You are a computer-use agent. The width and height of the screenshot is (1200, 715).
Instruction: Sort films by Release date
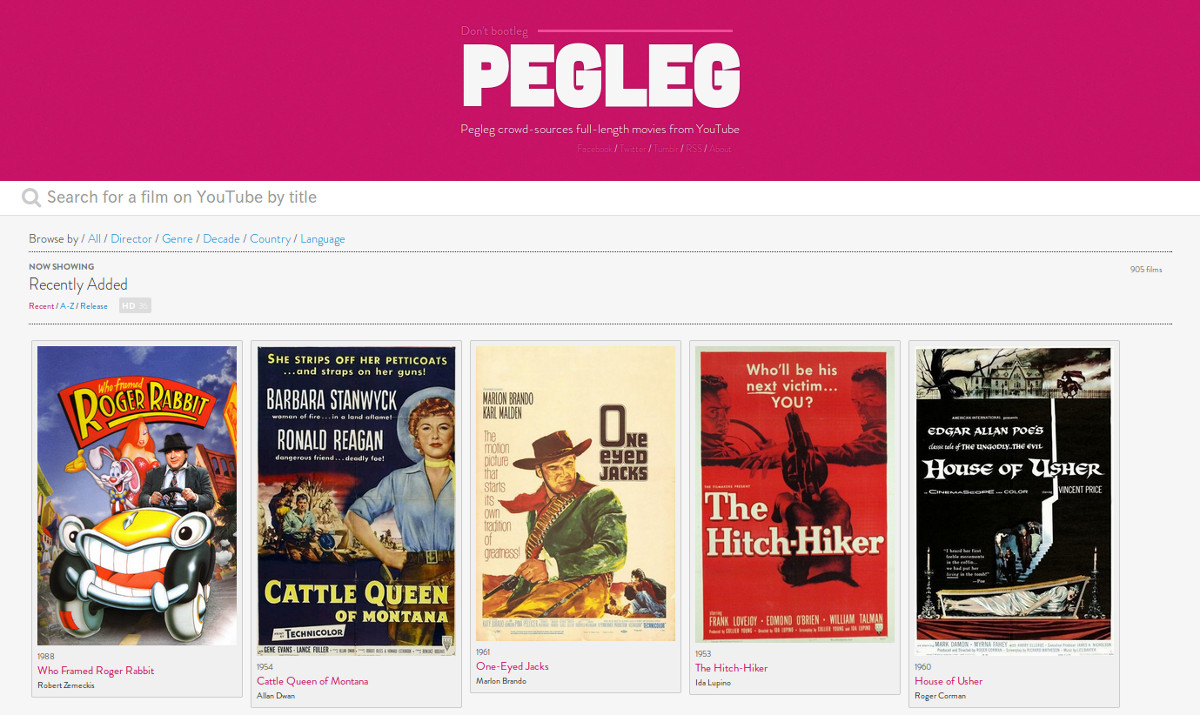coord(94,306)
